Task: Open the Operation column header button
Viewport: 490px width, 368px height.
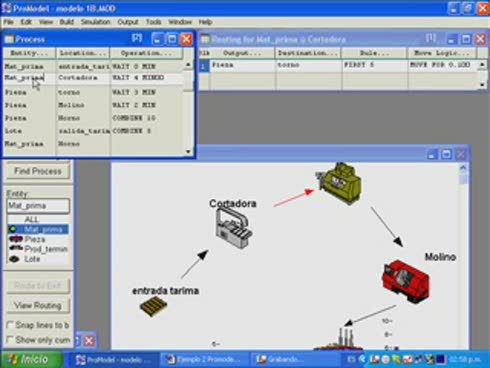Action: click(147, 53)
